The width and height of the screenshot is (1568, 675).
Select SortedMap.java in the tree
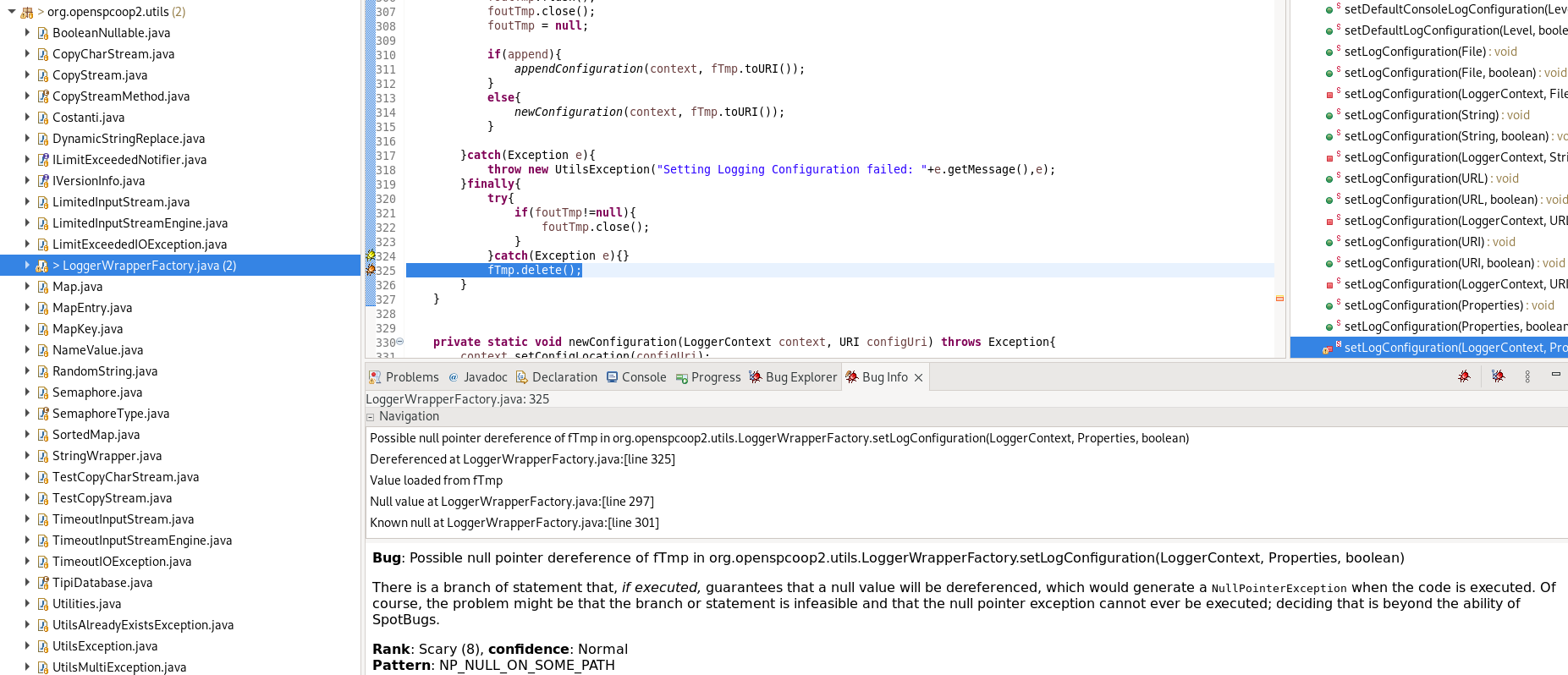96,435
